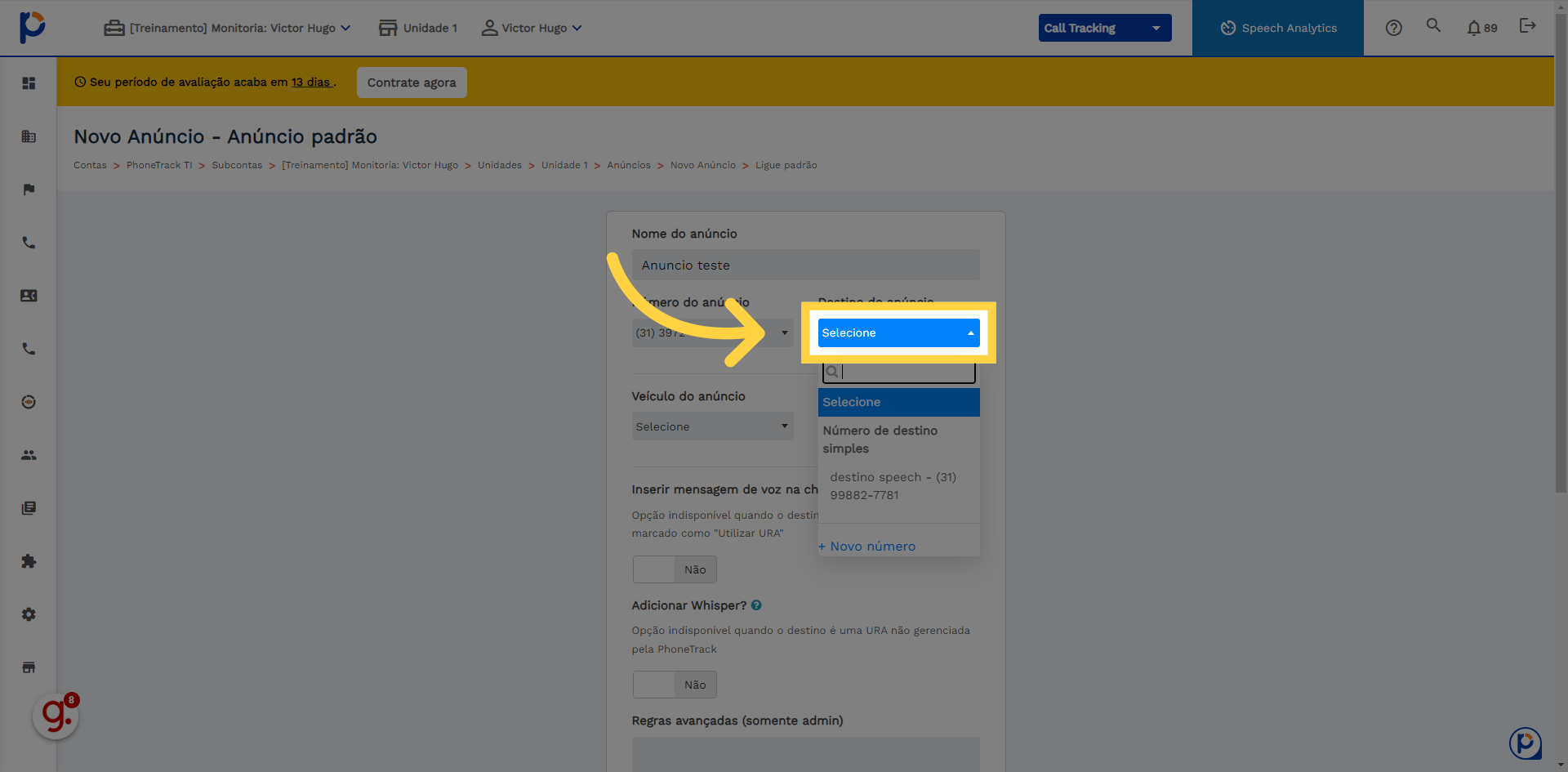
Task: Click the Regras avançadas text area
Action: click(x=805, y=754)
